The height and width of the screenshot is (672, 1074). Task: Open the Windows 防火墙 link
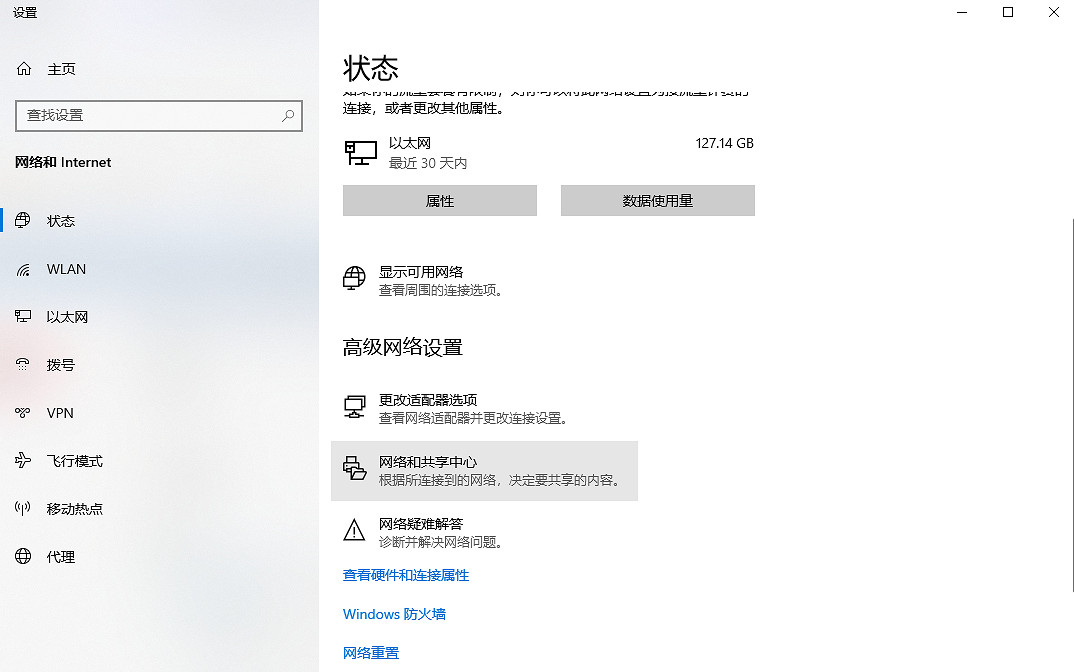click(x=394, y=613)
